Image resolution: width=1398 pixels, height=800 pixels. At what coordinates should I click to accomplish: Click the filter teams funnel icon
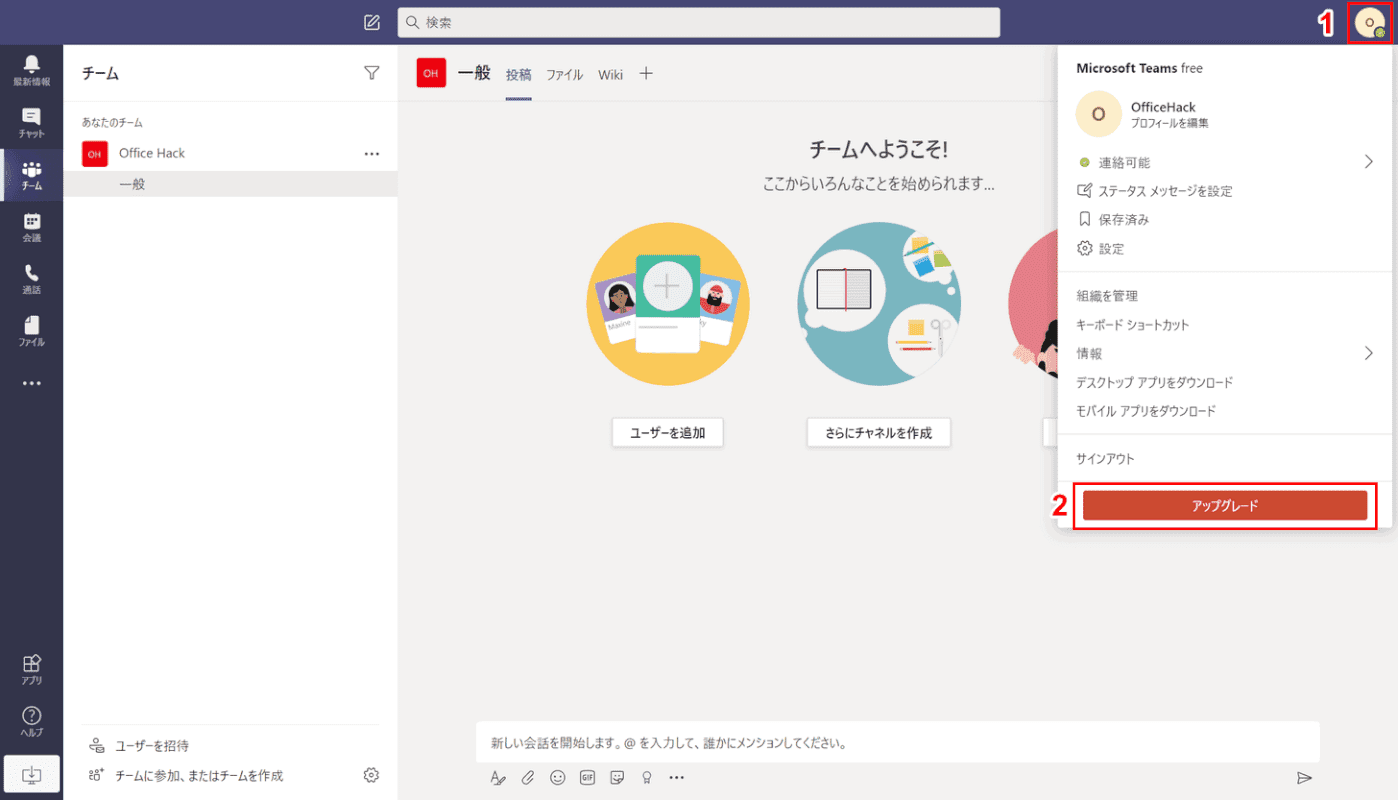(x=372, y=73)
